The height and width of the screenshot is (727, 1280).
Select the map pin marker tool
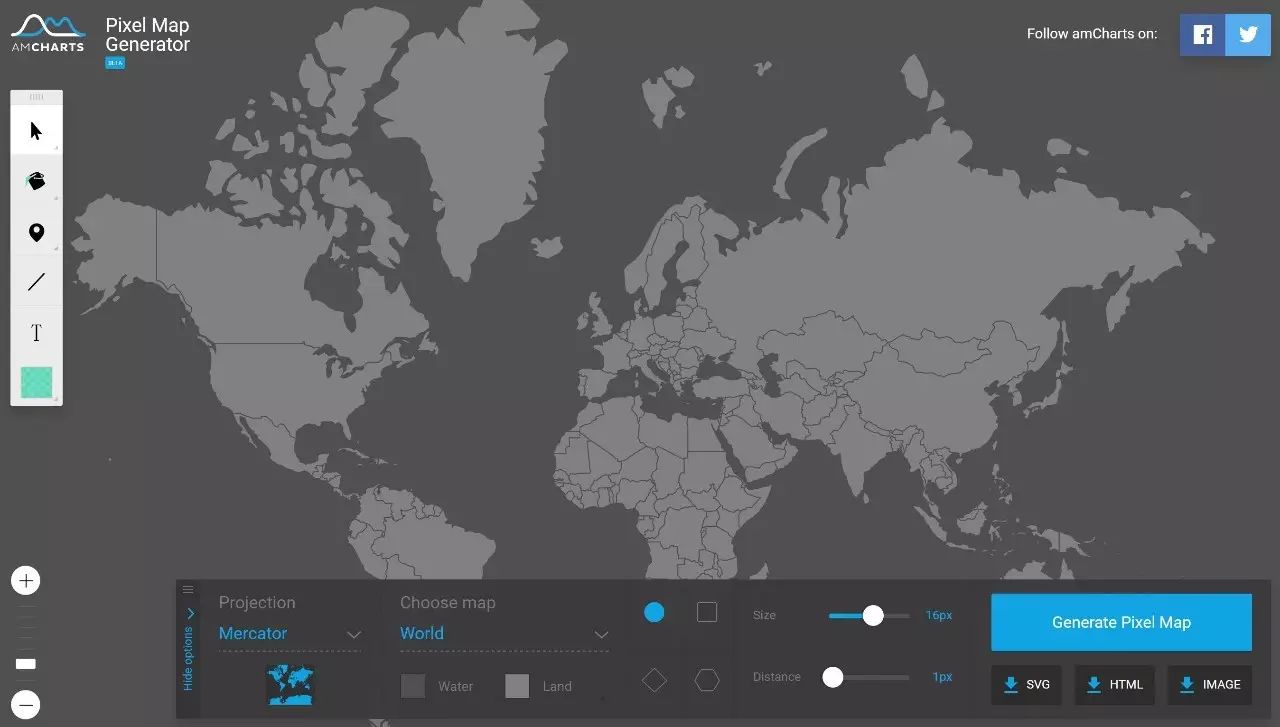pos(36,232)
